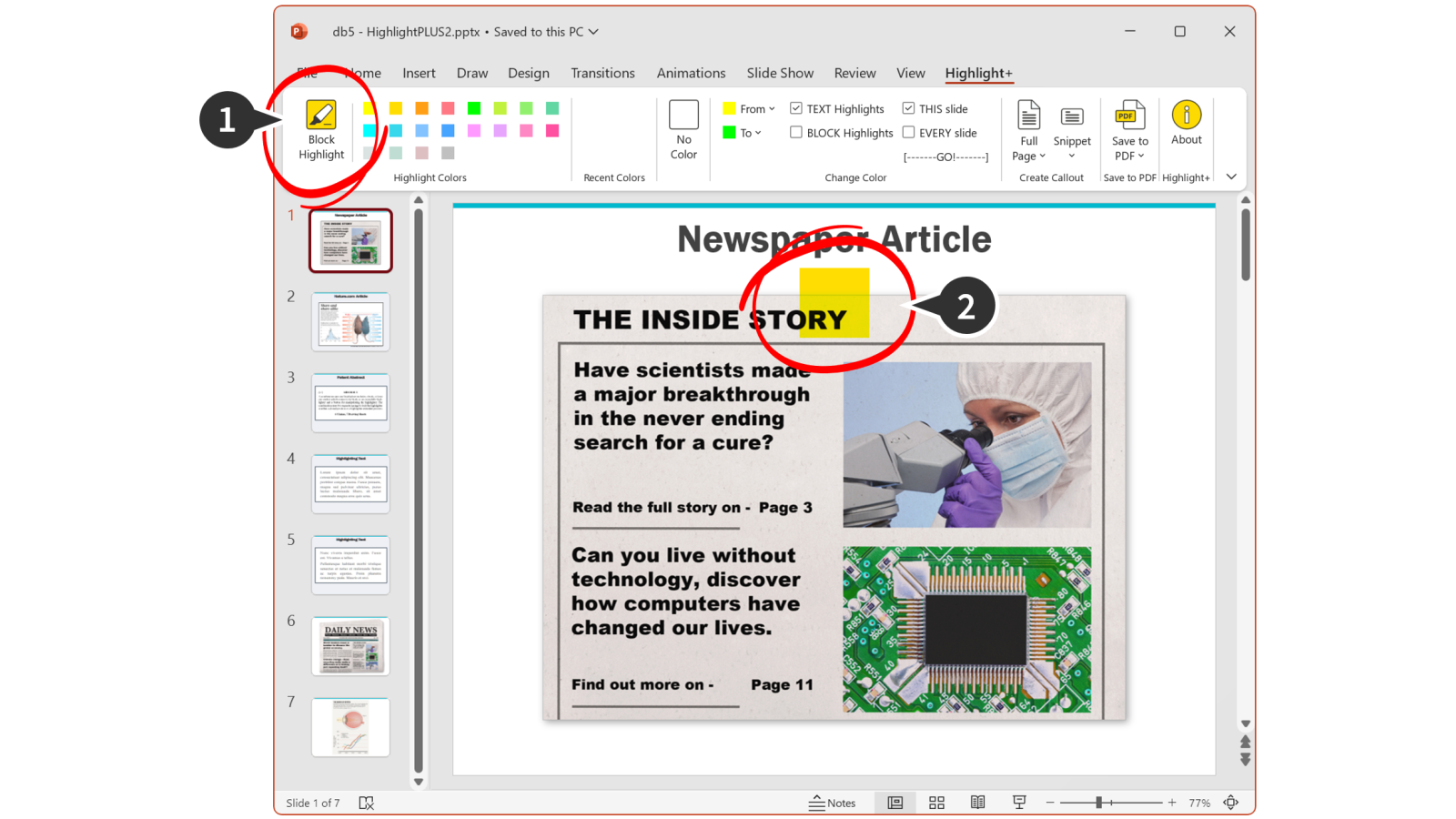1456x819 pixels.
Task: Click the Normal view icon
Action: [895, 803]
